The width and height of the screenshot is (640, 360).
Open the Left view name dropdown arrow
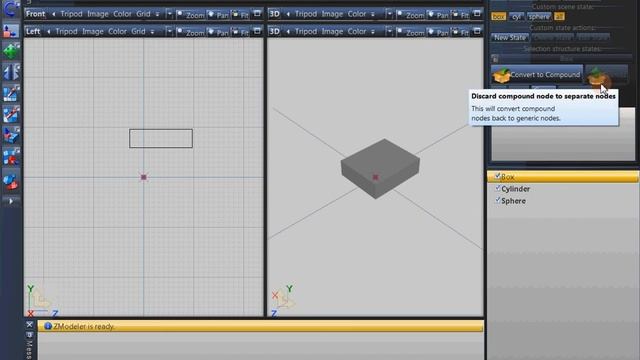[x=49, y=31]
